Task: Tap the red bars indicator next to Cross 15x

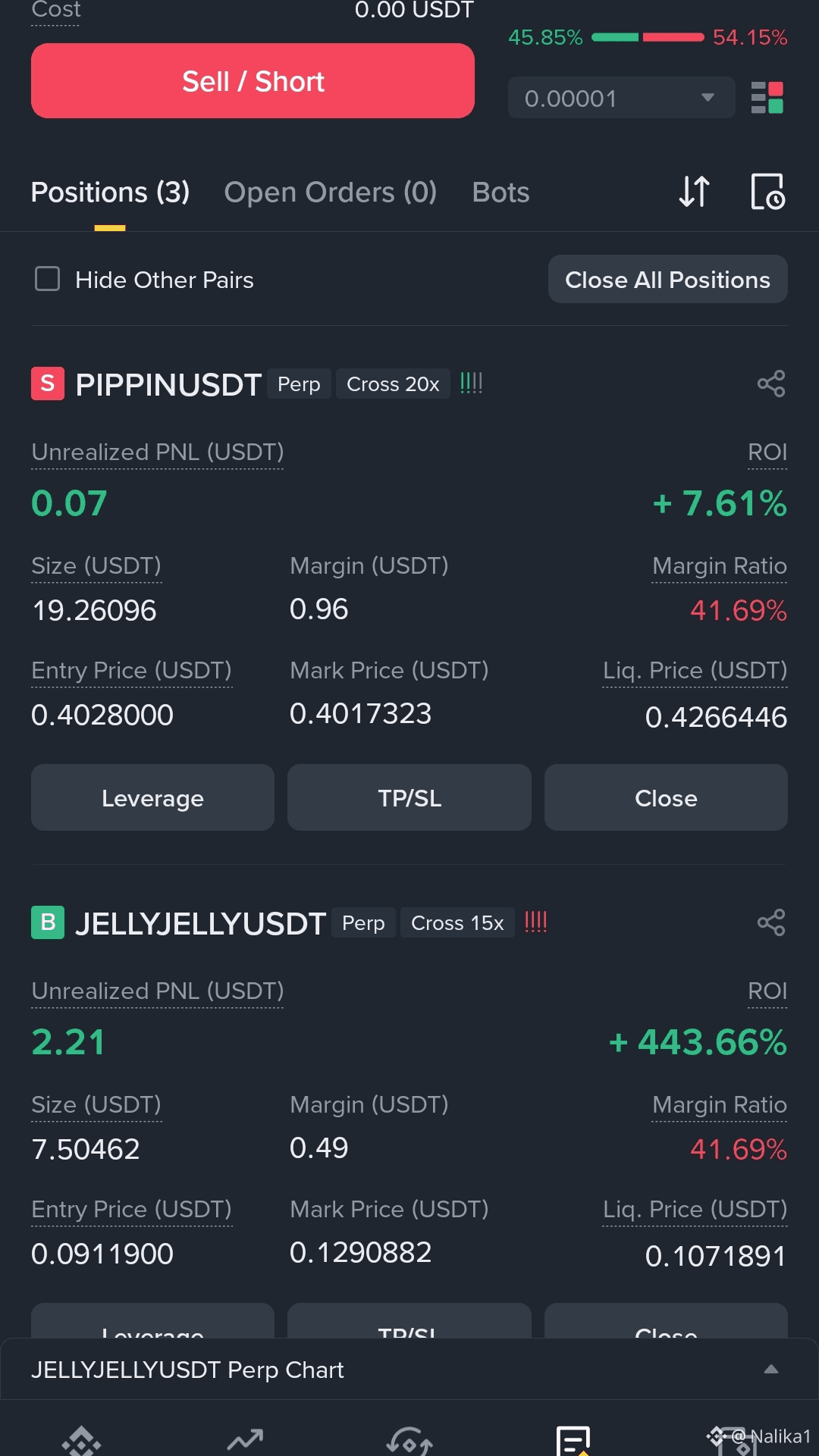Action: pos(535,922)
